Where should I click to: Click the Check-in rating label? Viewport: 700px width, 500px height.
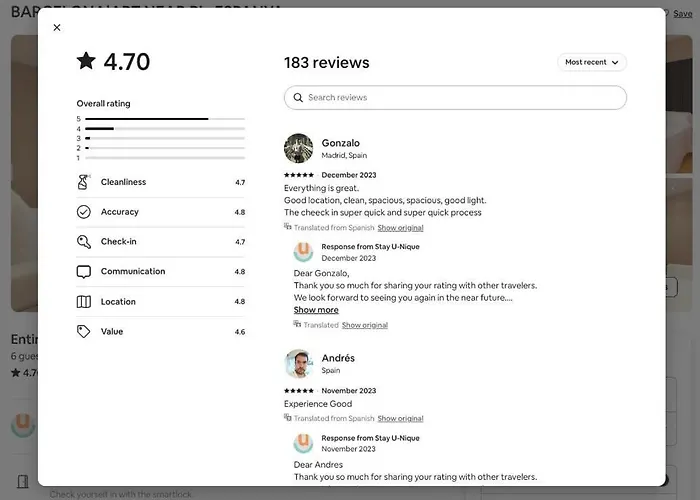click(x=118, y=242)
